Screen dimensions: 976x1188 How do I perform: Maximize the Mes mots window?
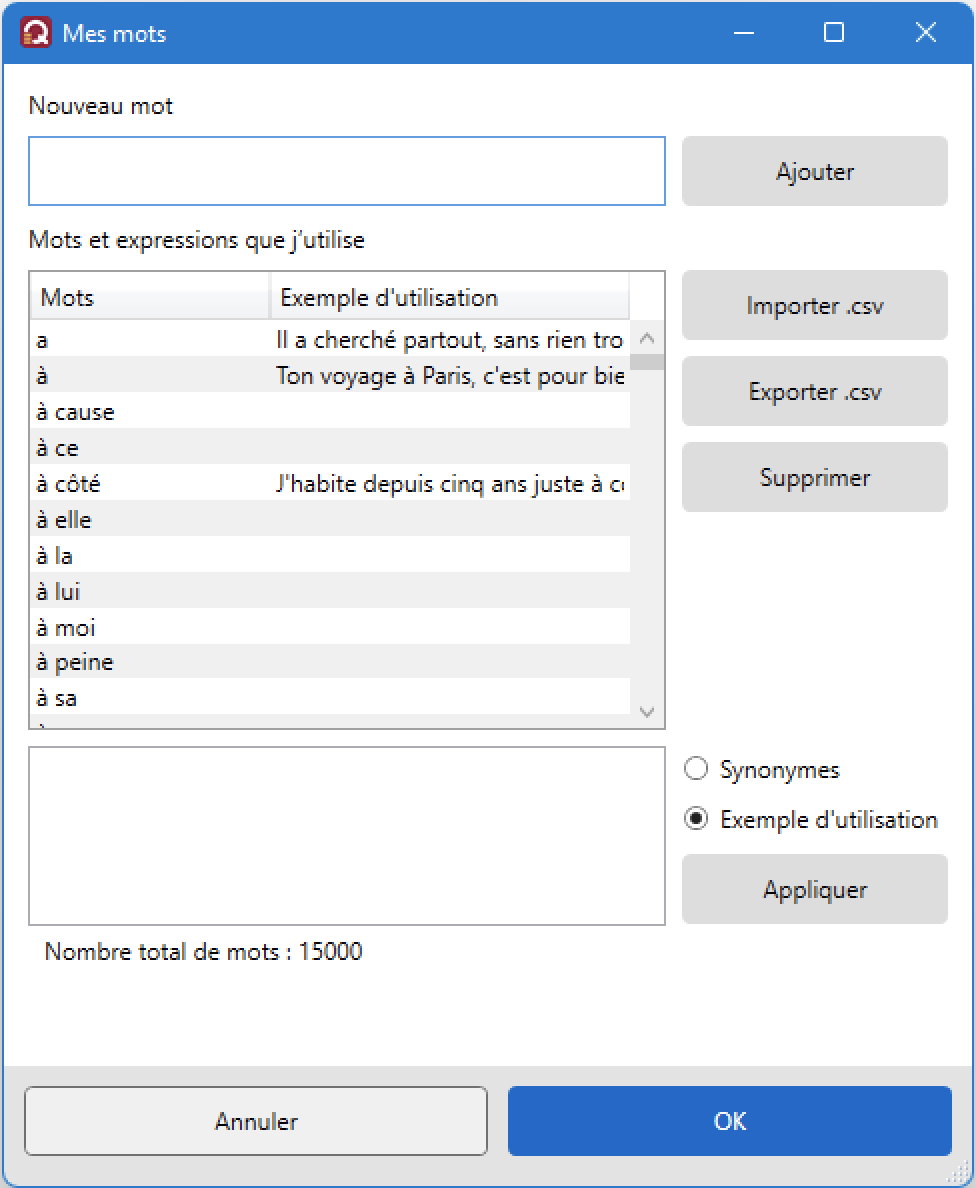point(834,33)
